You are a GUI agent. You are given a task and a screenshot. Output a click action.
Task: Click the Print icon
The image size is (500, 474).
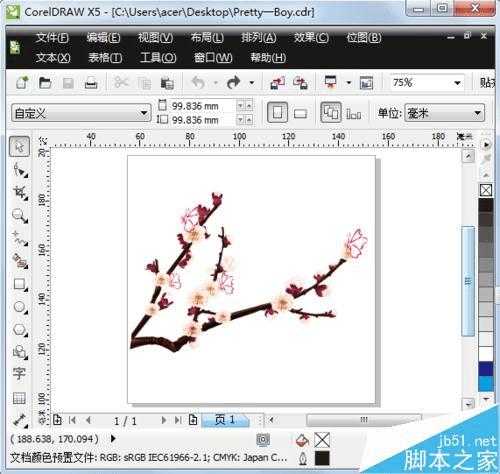tap(91, 83)
